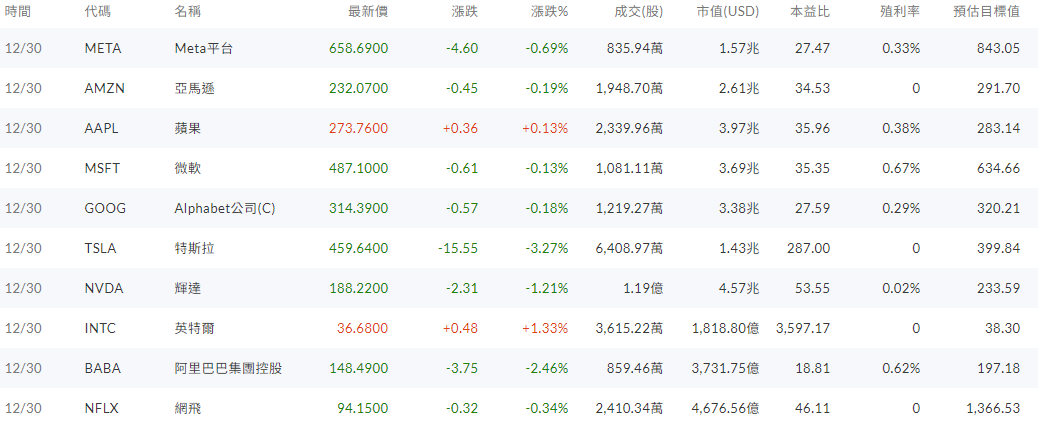Click AAPL latest price 273.7600
This screenshot has width=1038, height=424.
tap(359, 128)
